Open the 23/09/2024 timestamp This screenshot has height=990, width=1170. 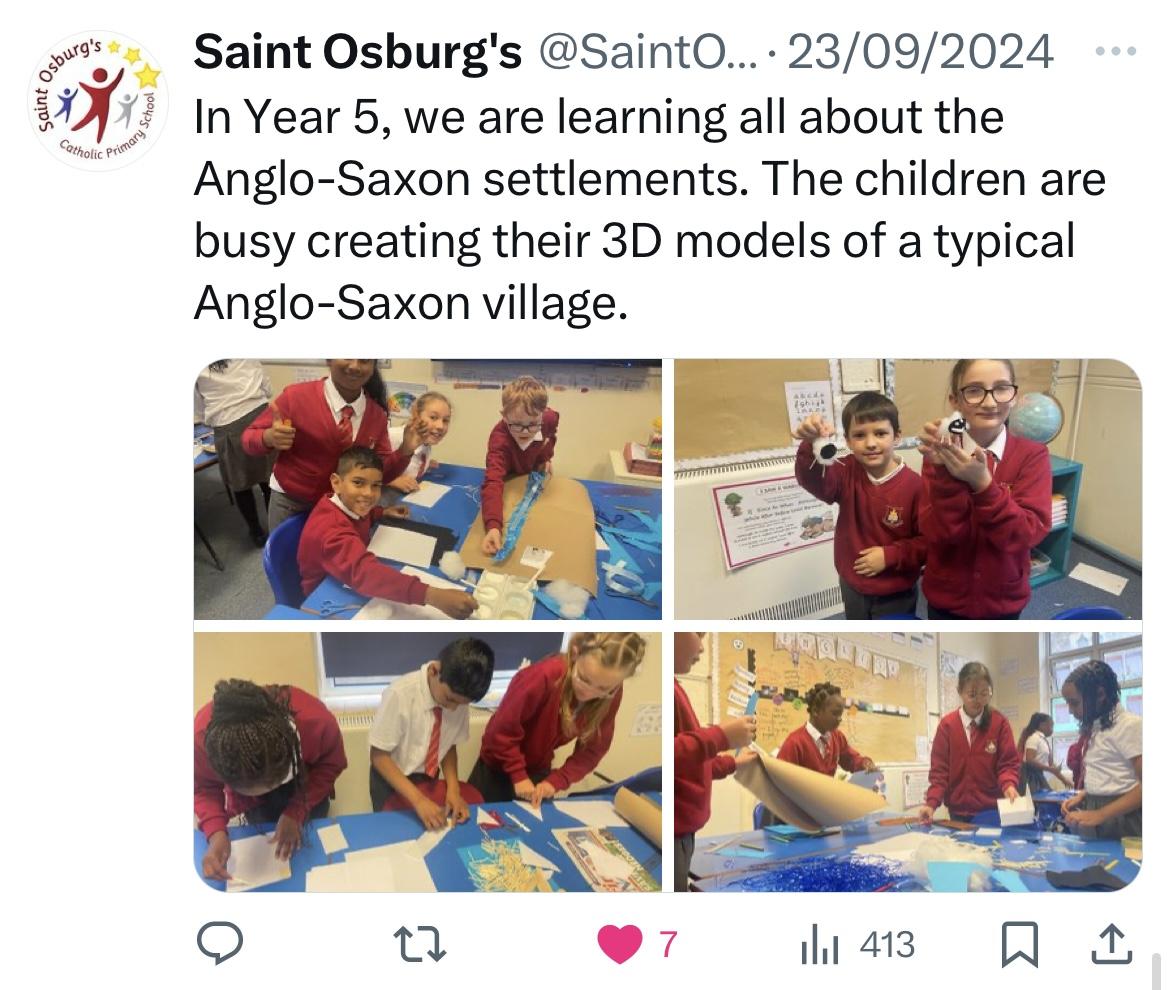(x=920, y=52)
